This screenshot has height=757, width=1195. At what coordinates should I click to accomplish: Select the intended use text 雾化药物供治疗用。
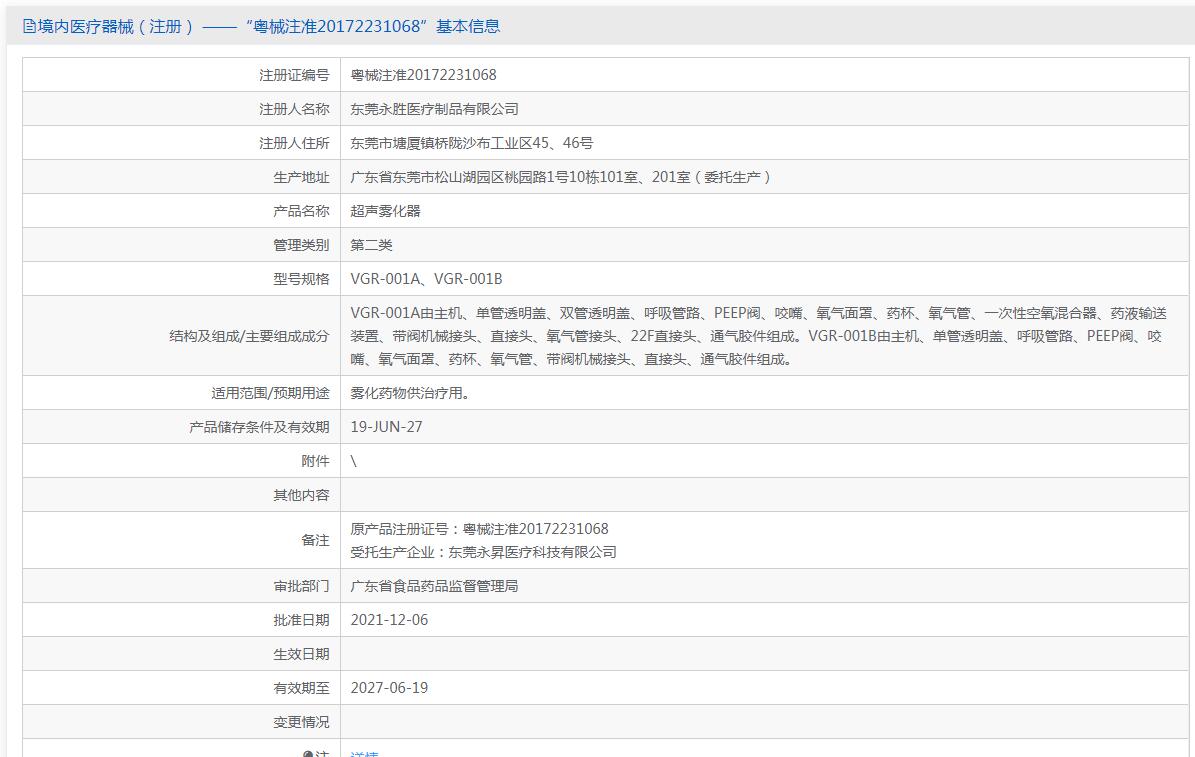[x=410, y=393]
